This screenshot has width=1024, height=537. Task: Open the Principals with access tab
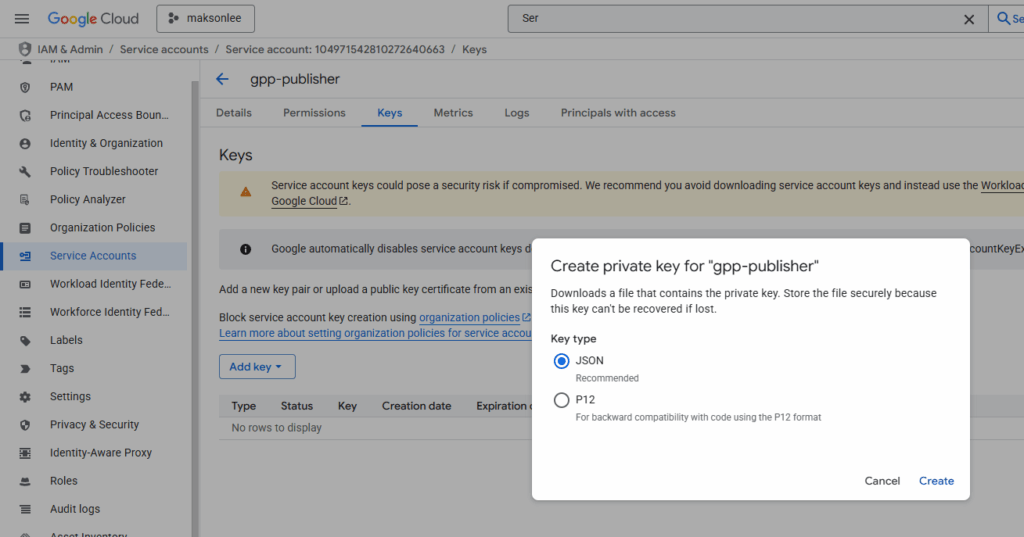coord(617,113)
